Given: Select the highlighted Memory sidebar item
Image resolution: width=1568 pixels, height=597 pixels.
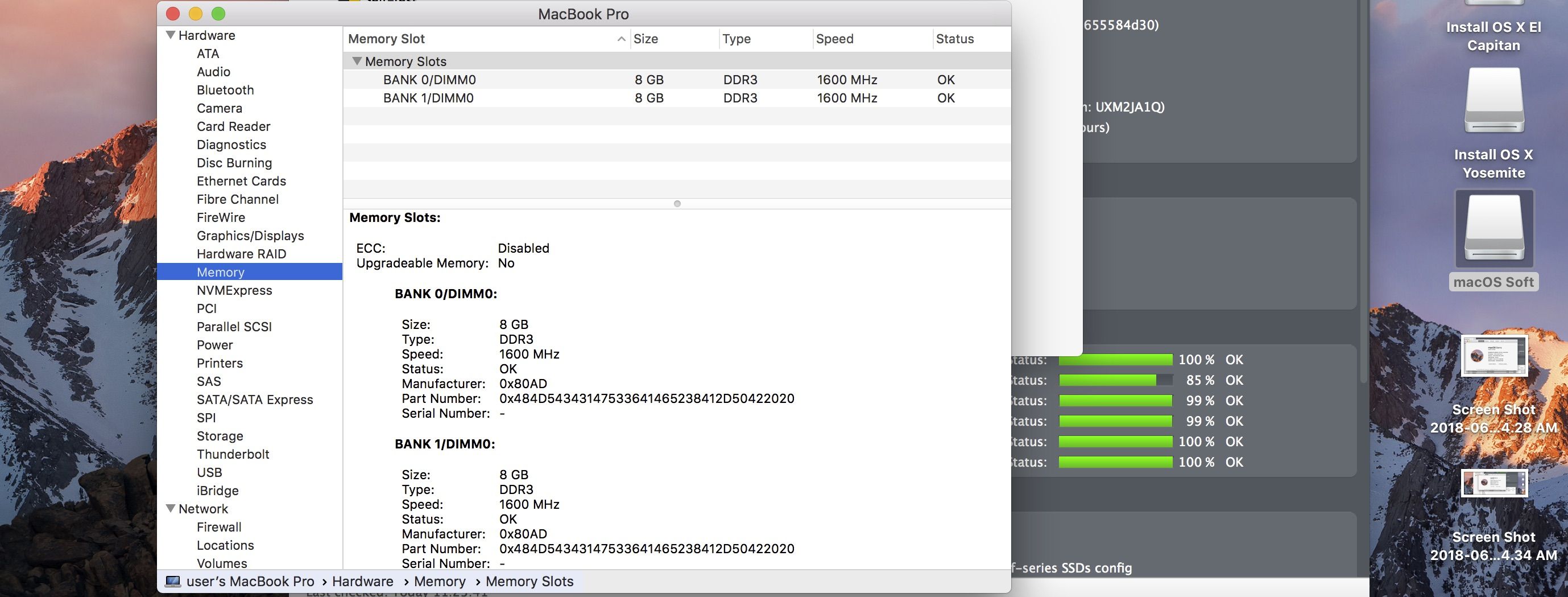Looking at the screenshot, I should [x=250, y=271].
